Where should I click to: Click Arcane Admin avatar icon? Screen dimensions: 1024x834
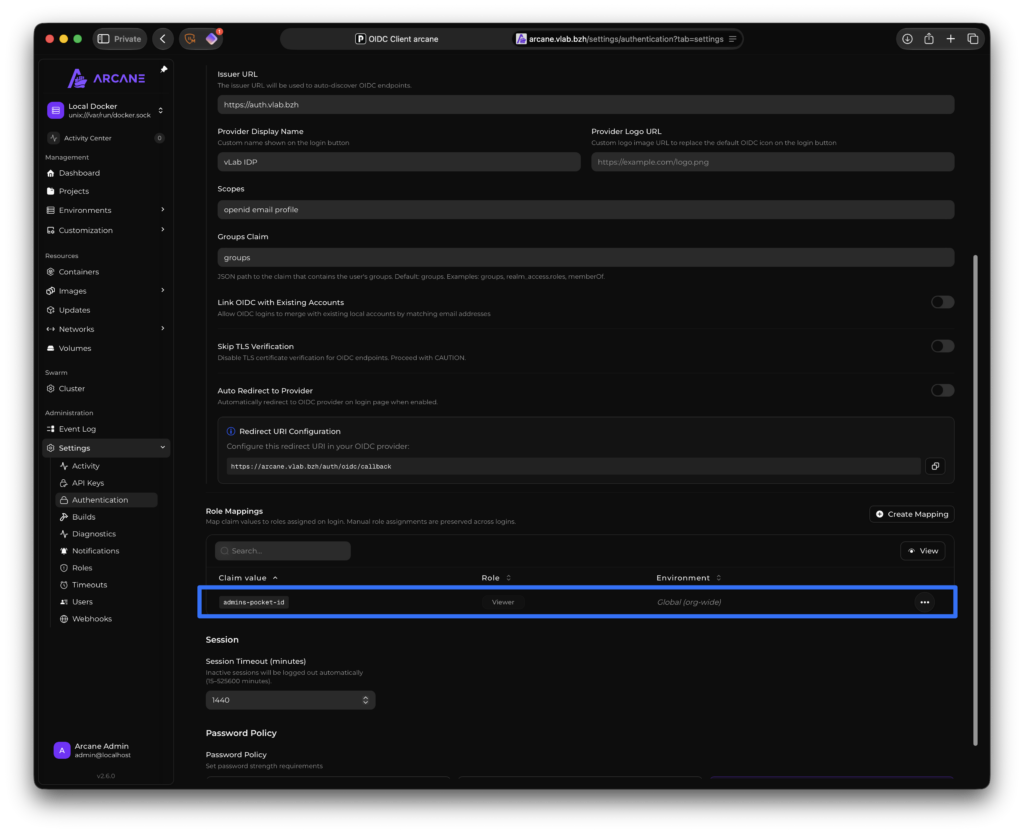pyautogui.click(x=62, y=750)
